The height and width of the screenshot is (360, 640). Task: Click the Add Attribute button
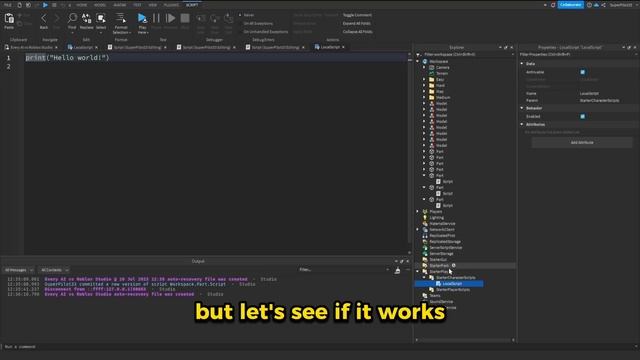[x=582, y=142]
